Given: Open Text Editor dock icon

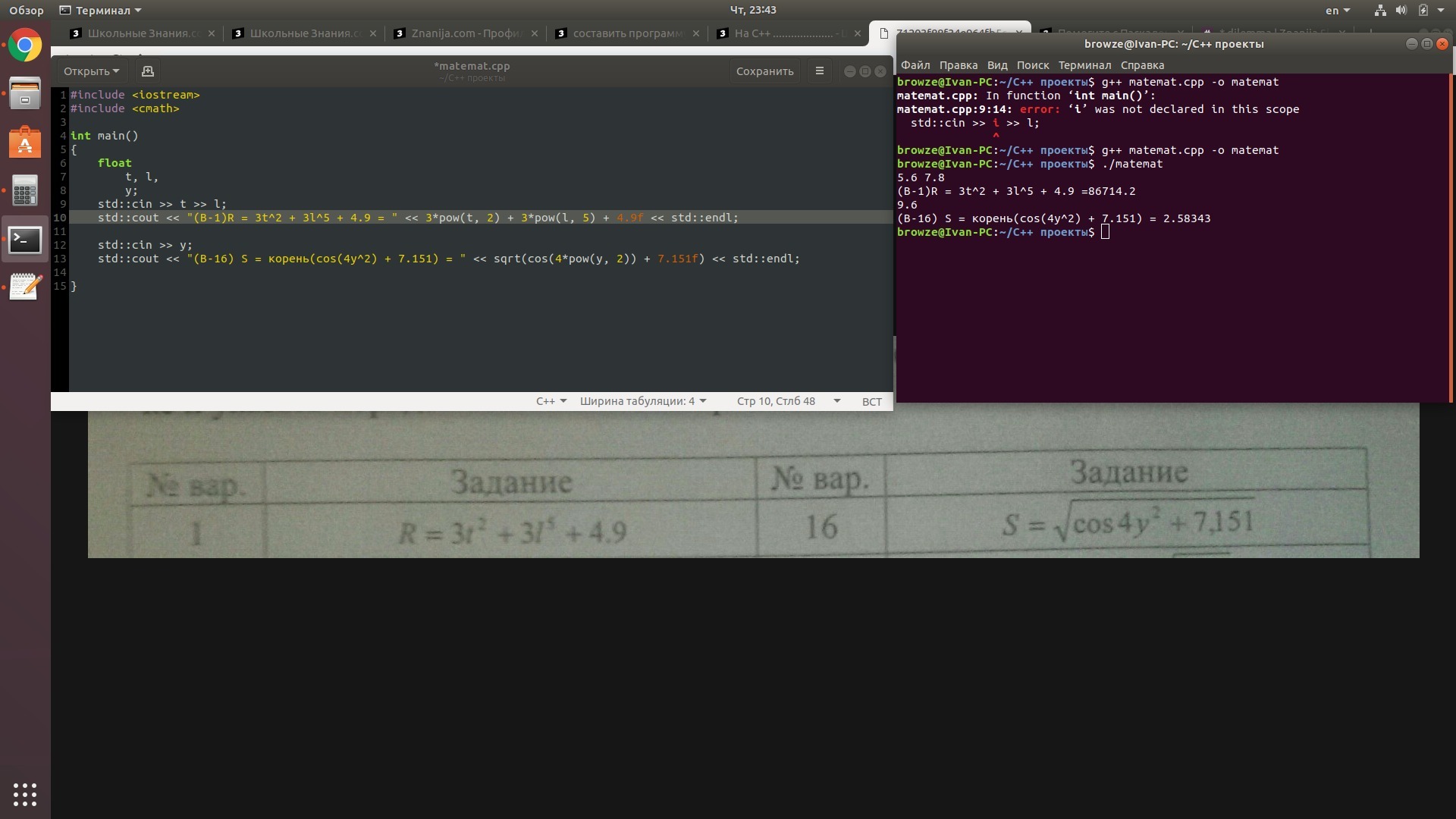Looking at the screenshot, I should (x=25, y=287).
